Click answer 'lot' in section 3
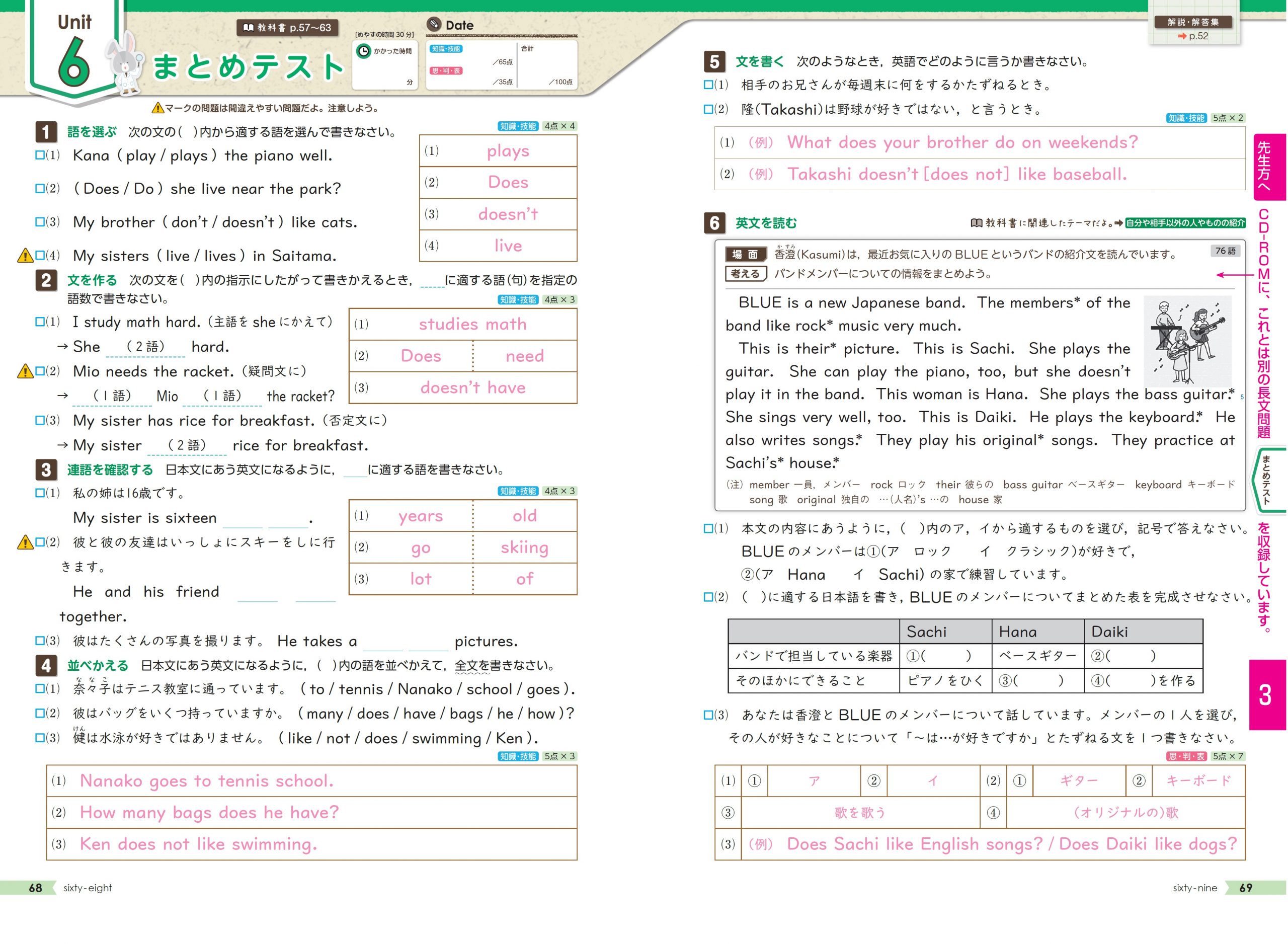The height and width of the screenshot is (944, 1288). (x=421, y=579)
